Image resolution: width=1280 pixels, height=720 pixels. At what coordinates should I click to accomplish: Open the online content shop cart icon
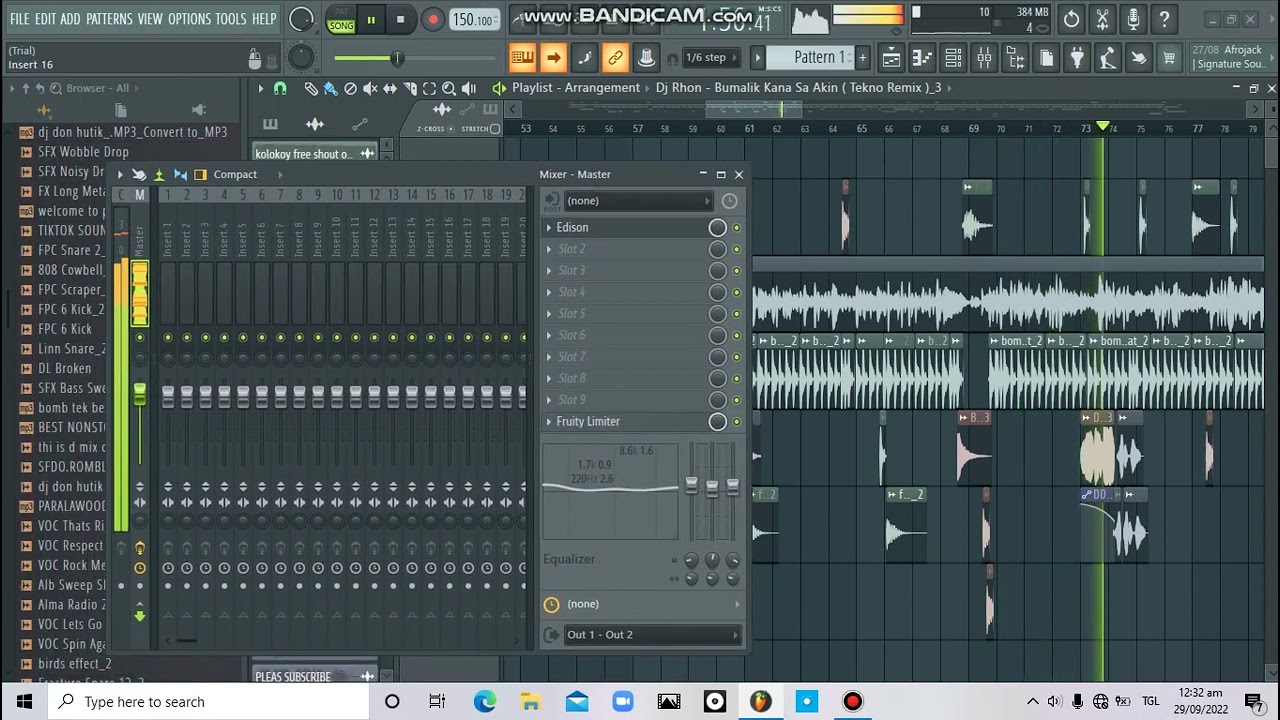[1169, 58]
